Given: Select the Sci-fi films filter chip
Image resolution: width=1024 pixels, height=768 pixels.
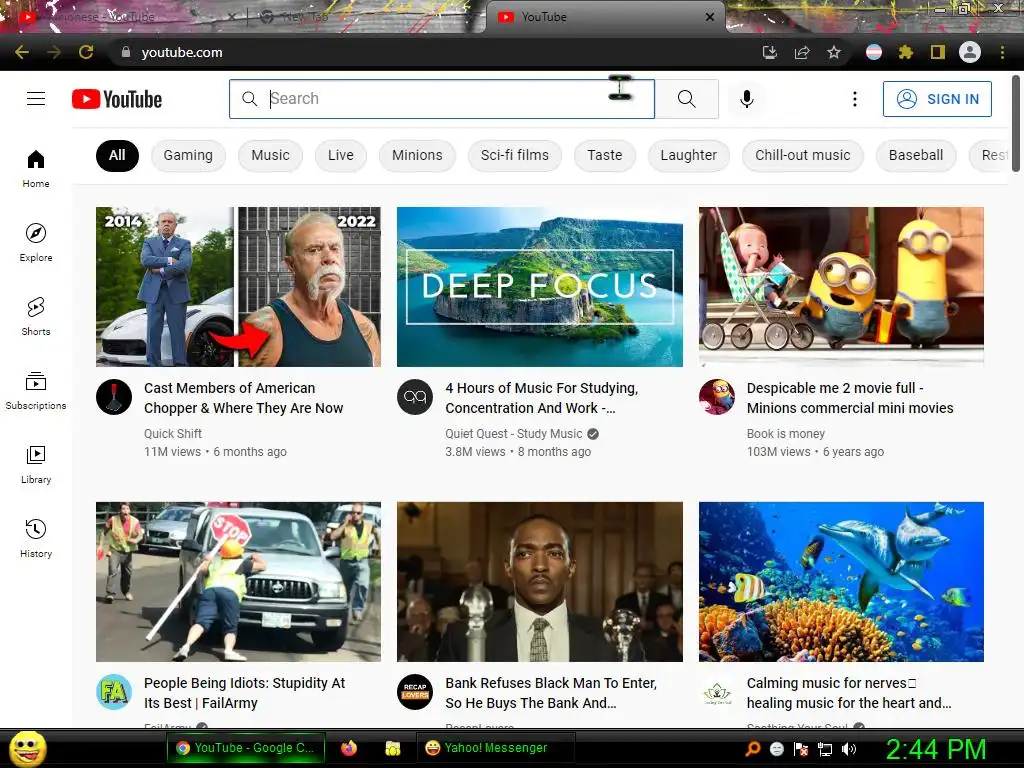Looking at the screenshot, I should [x=515, y=155].
